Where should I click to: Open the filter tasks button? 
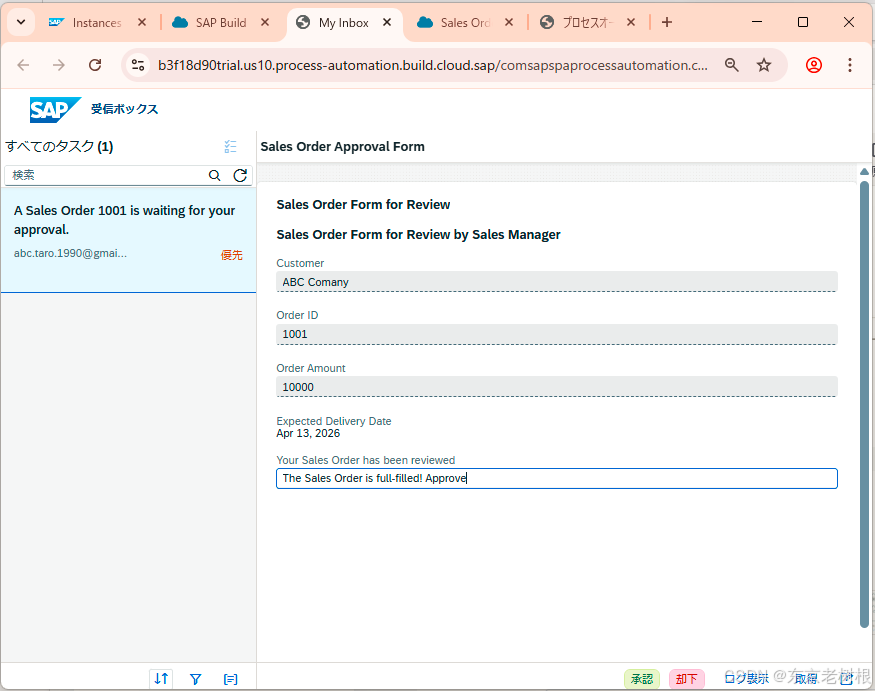click(195, 679)
